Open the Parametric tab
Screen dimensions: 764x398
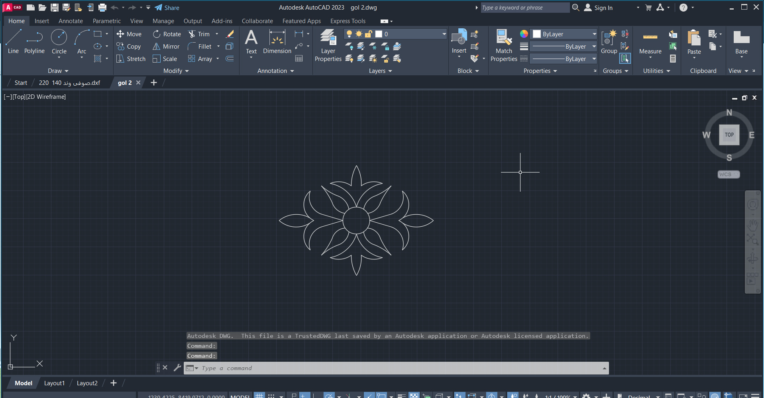pos(106,21)
